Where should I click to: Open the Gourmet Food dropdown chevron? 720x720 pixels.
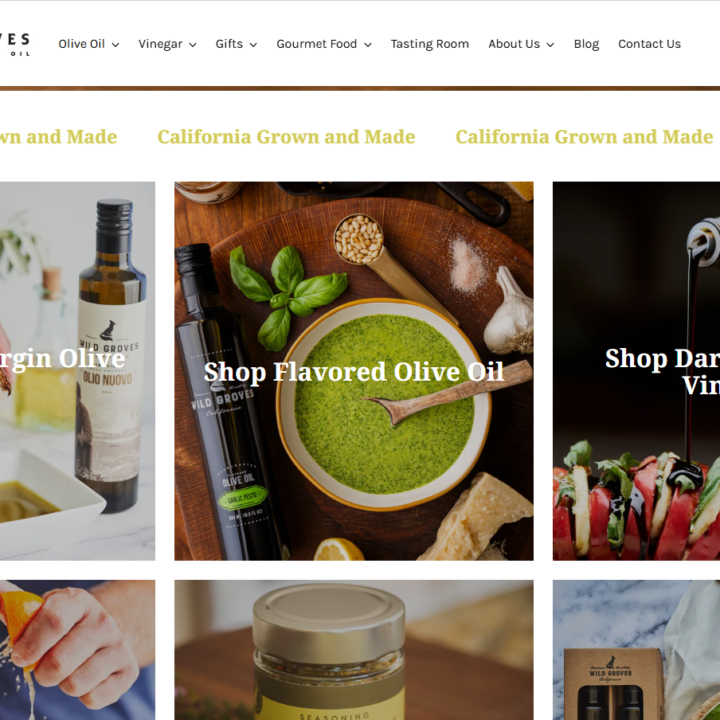tap(368, 45)
